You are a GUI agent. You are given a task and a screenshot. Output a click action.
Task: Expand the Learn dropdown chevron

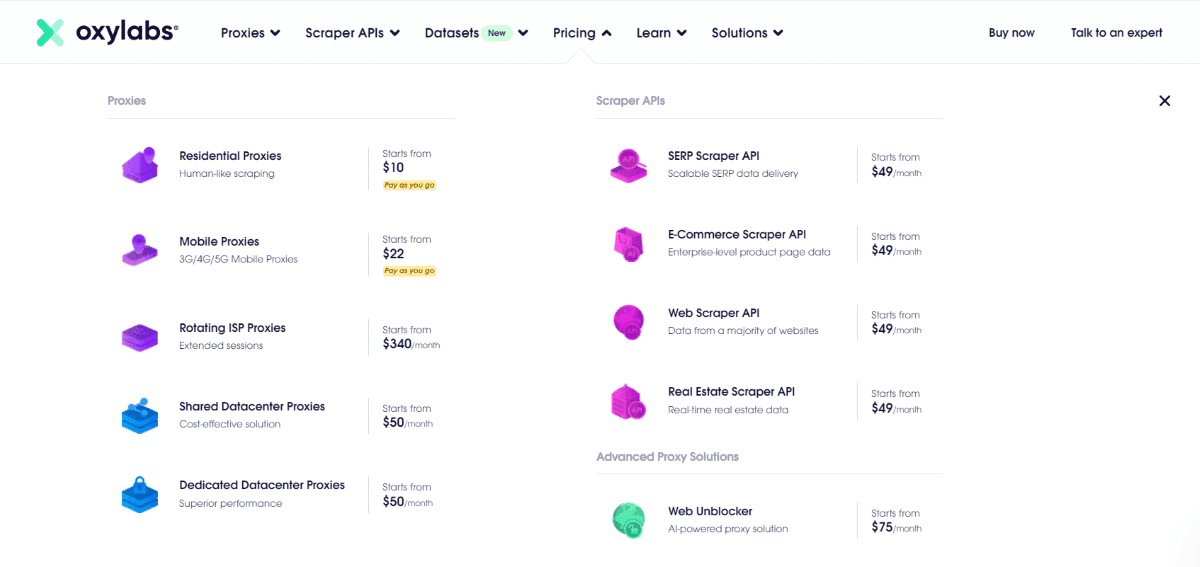(x=682, y=33)
